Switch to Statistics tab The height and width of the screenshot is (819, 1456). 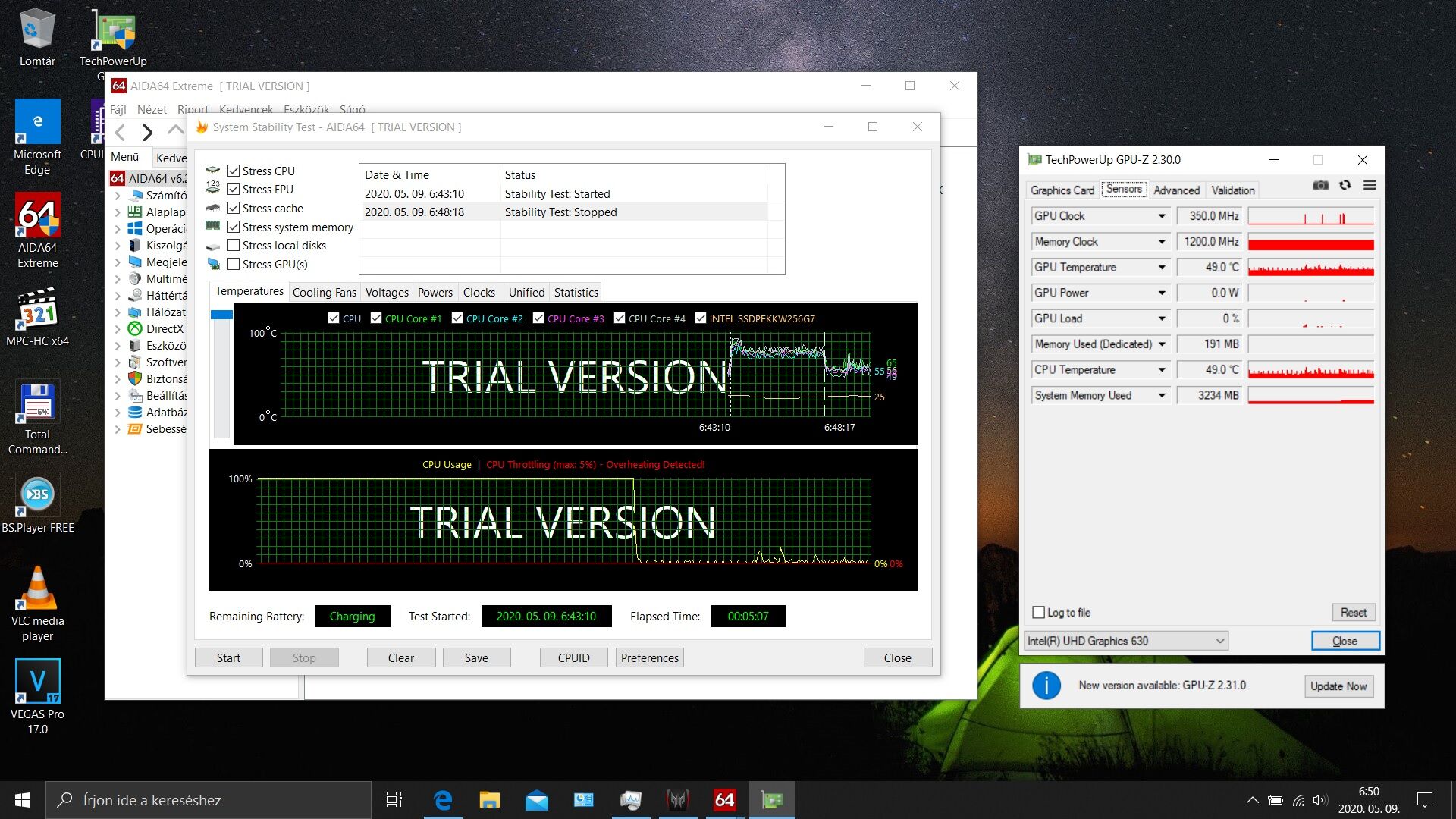coord(576,293)
